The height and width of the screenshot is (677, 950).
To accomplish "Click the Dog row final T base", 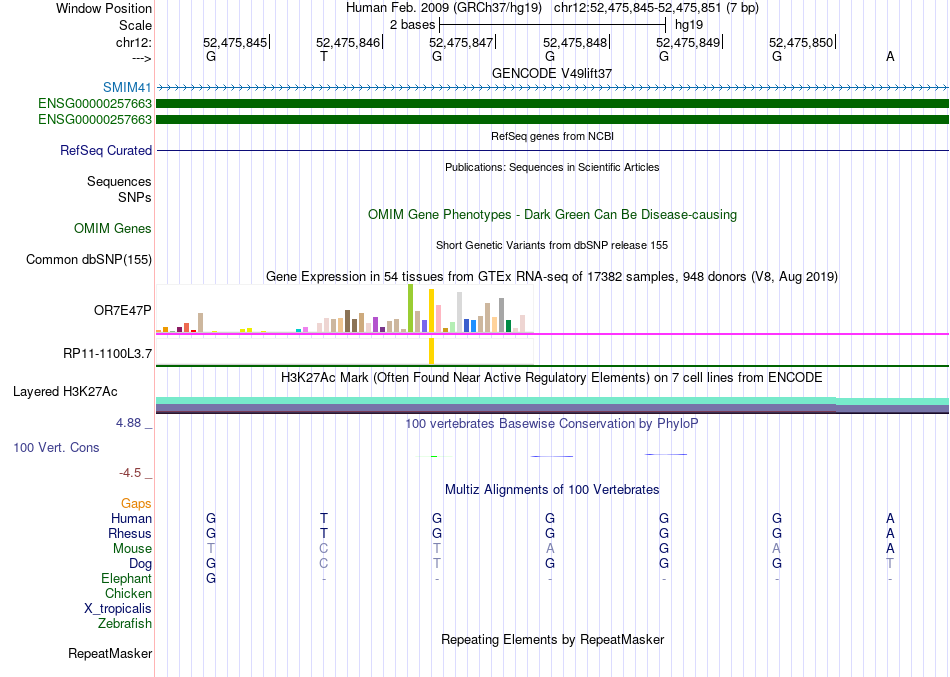I will coord(890,564).
